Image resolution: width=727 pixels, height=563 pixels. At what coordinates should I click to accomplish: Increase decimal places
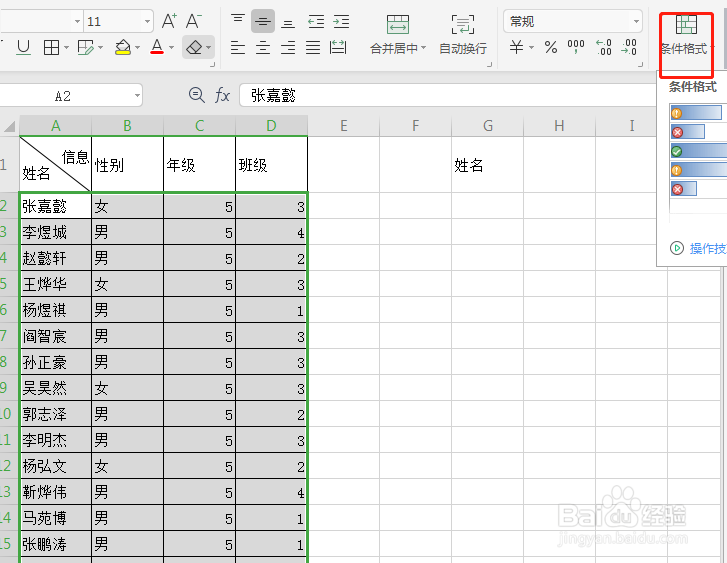point(604,47)
